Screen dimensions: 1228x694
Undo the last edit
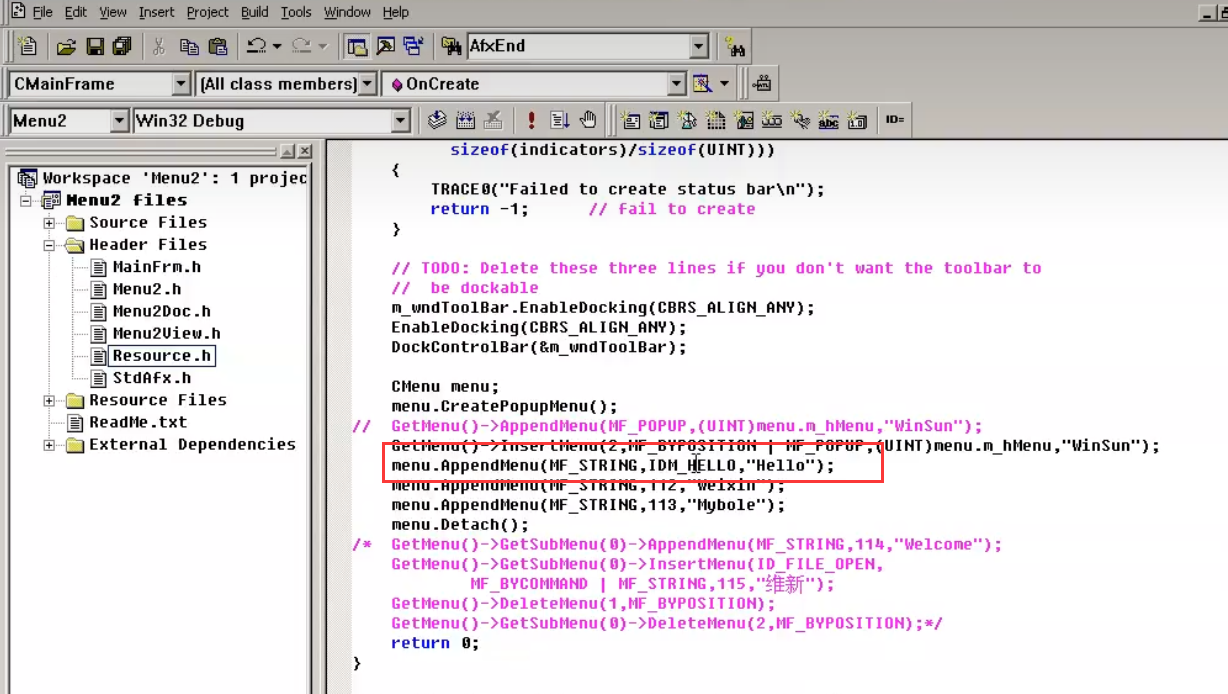tap(256, 46)
